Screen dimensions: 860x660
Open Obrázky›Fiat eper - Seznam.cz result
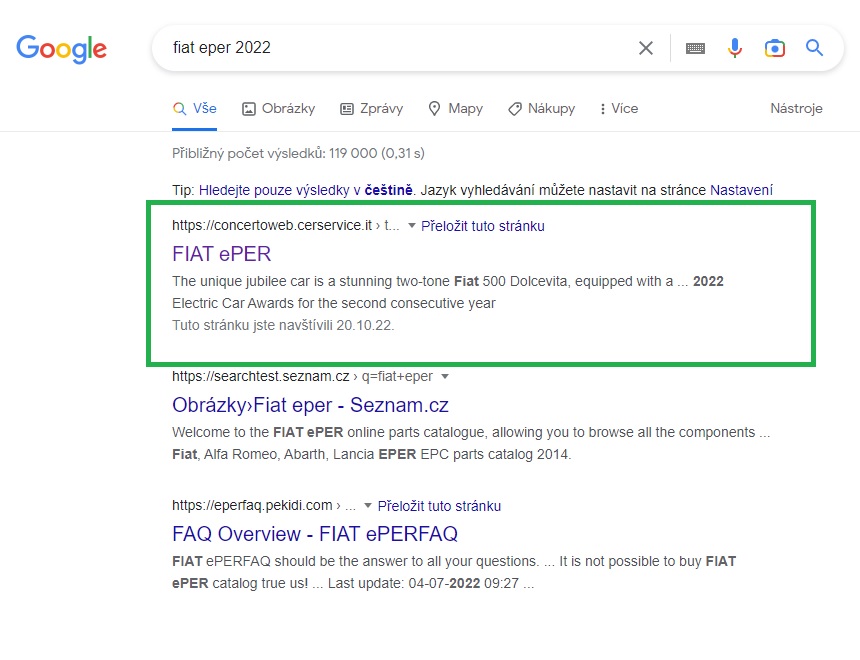pos(310,405)
